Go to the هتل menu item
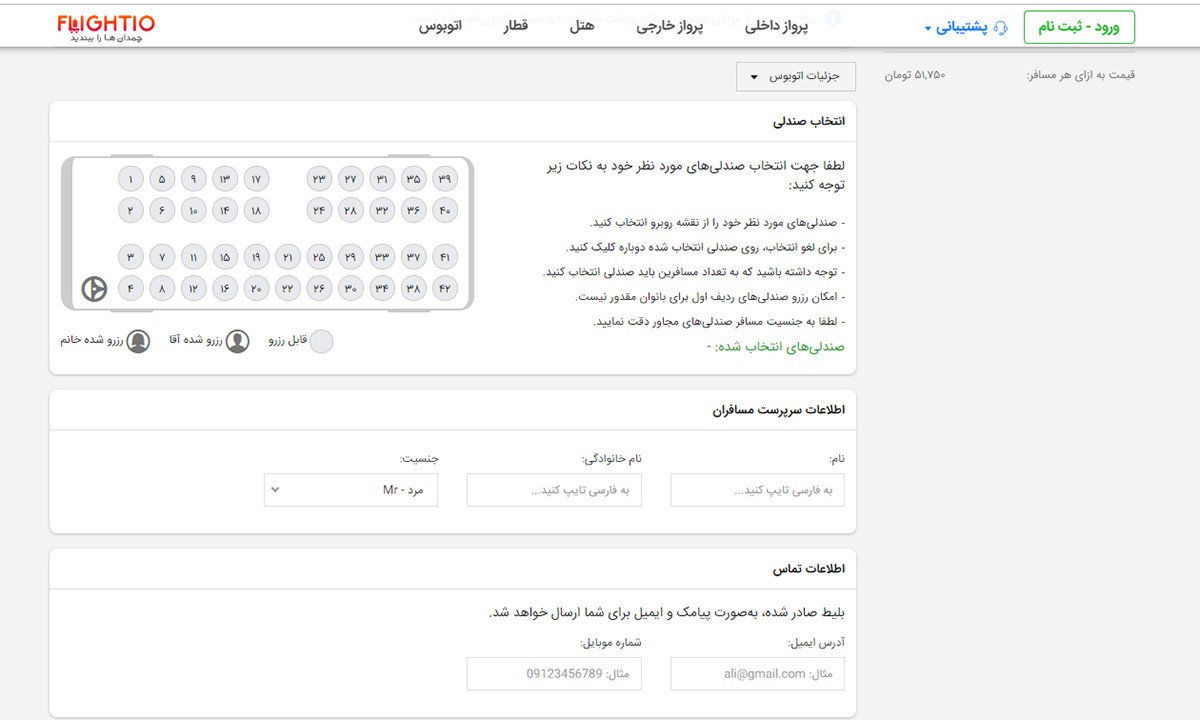The height and width of the screenshot is (720, 1200). (582, 26)
